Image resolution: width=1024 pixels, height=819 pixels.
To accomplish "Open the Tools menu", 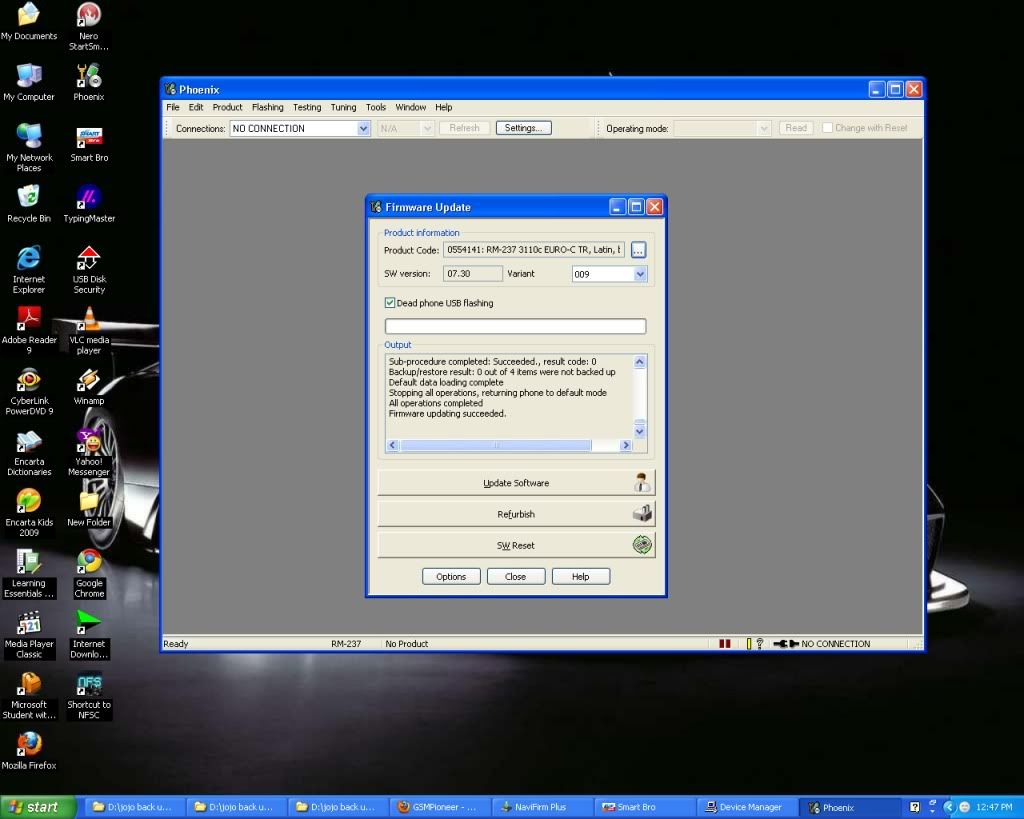I will pyautogui.click(x=376, y=107).
